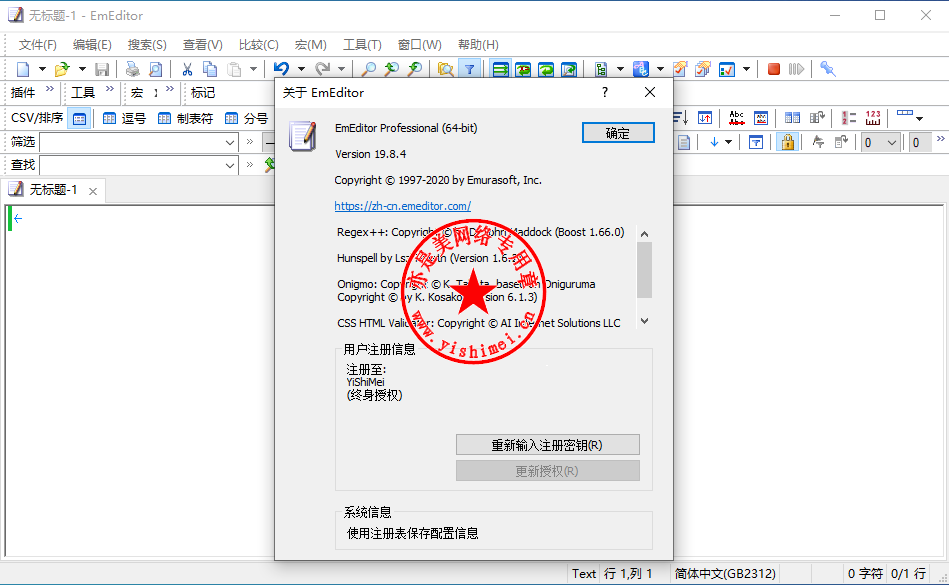The width and height of the screenshot is (949, 585).
Task: Select the 无标题-1 document tab
Action: point(53,190)
